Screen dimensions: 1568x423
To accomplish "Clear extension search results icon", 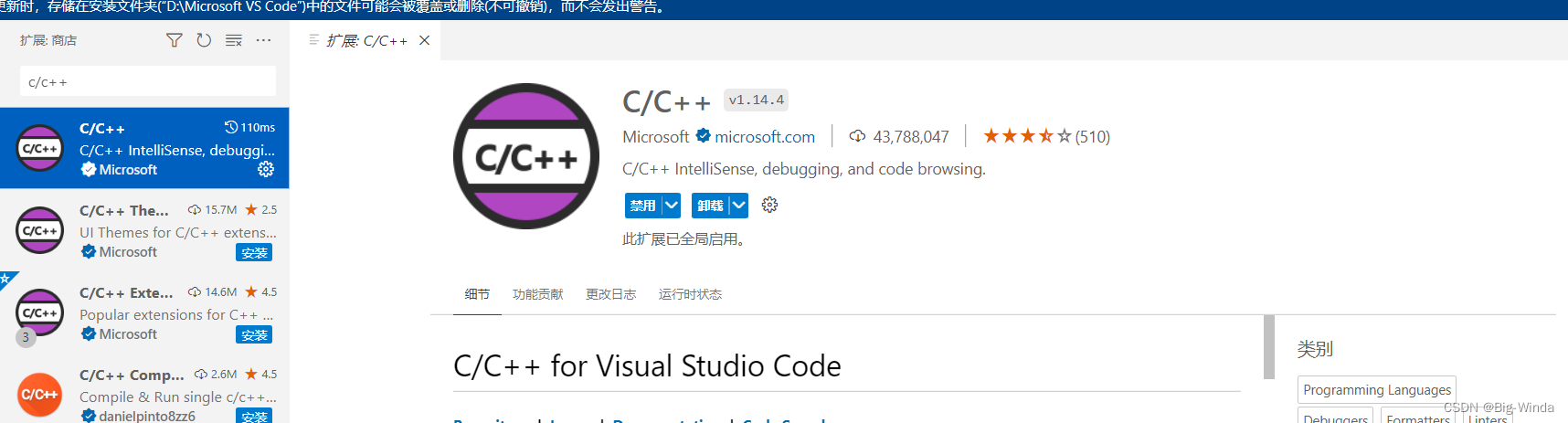I will pyautogui.click(x=234, y=40).
